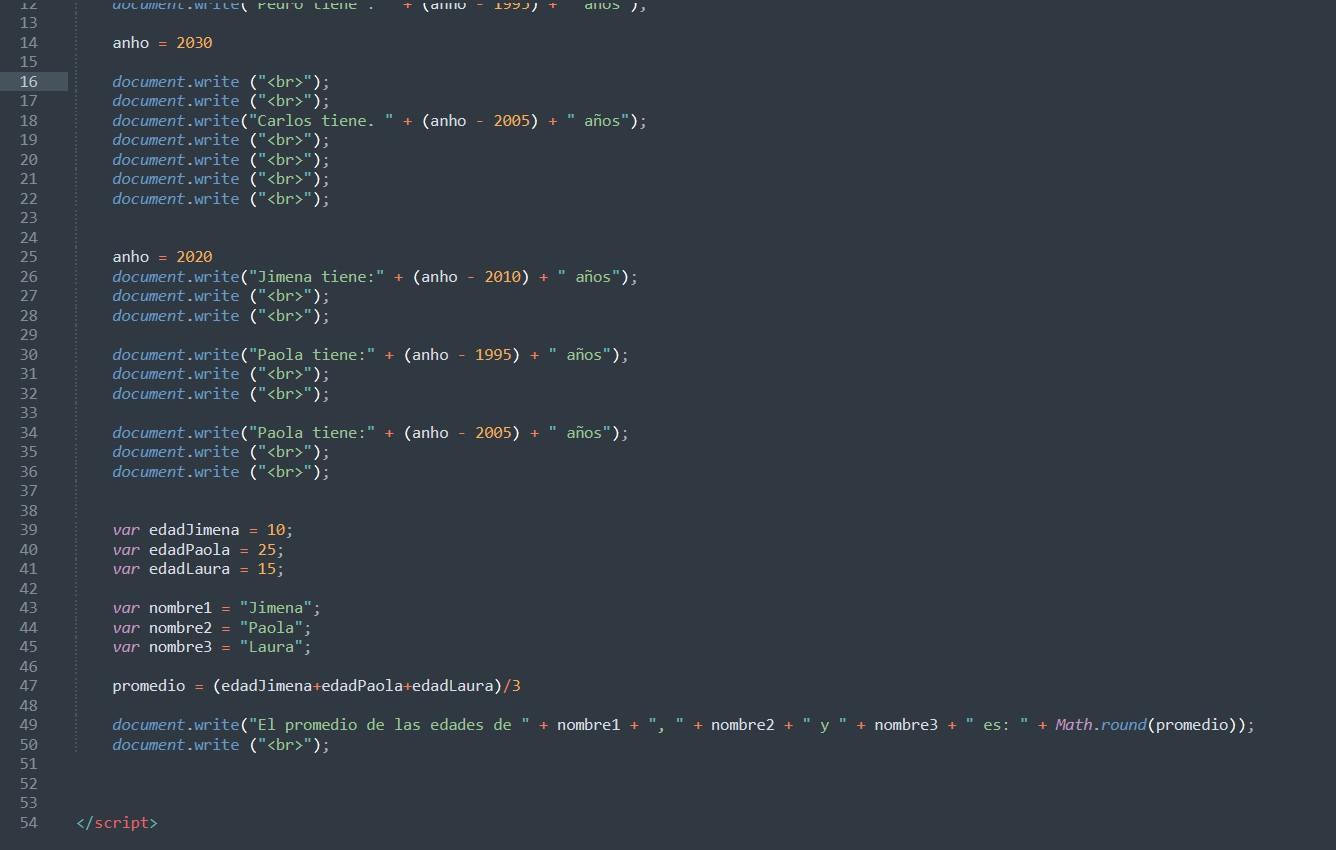Click the number 2005 on the Carlos line

click(512, 121)
